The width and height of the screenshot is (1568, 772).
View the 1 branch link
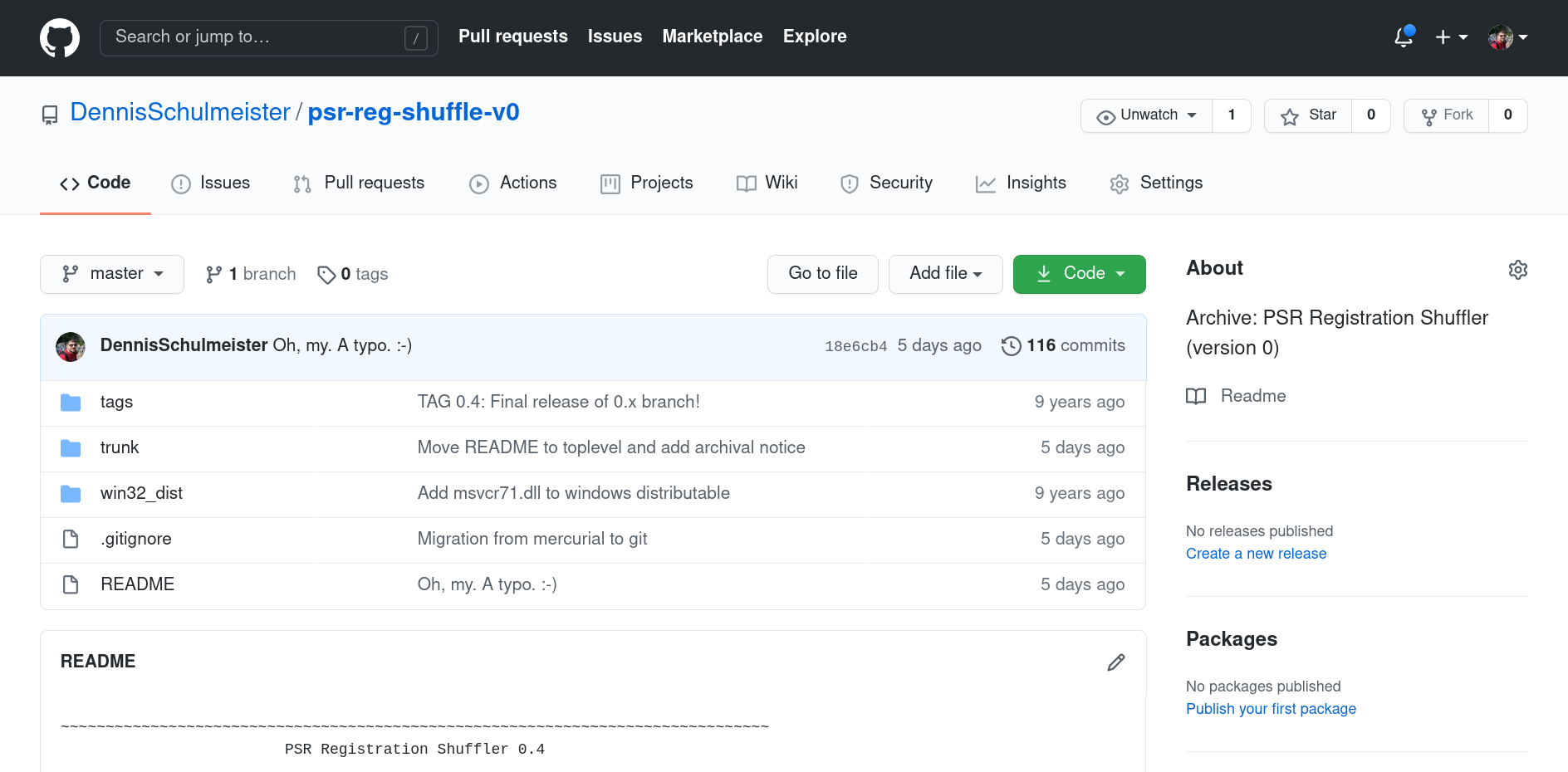tap(251, 274)
